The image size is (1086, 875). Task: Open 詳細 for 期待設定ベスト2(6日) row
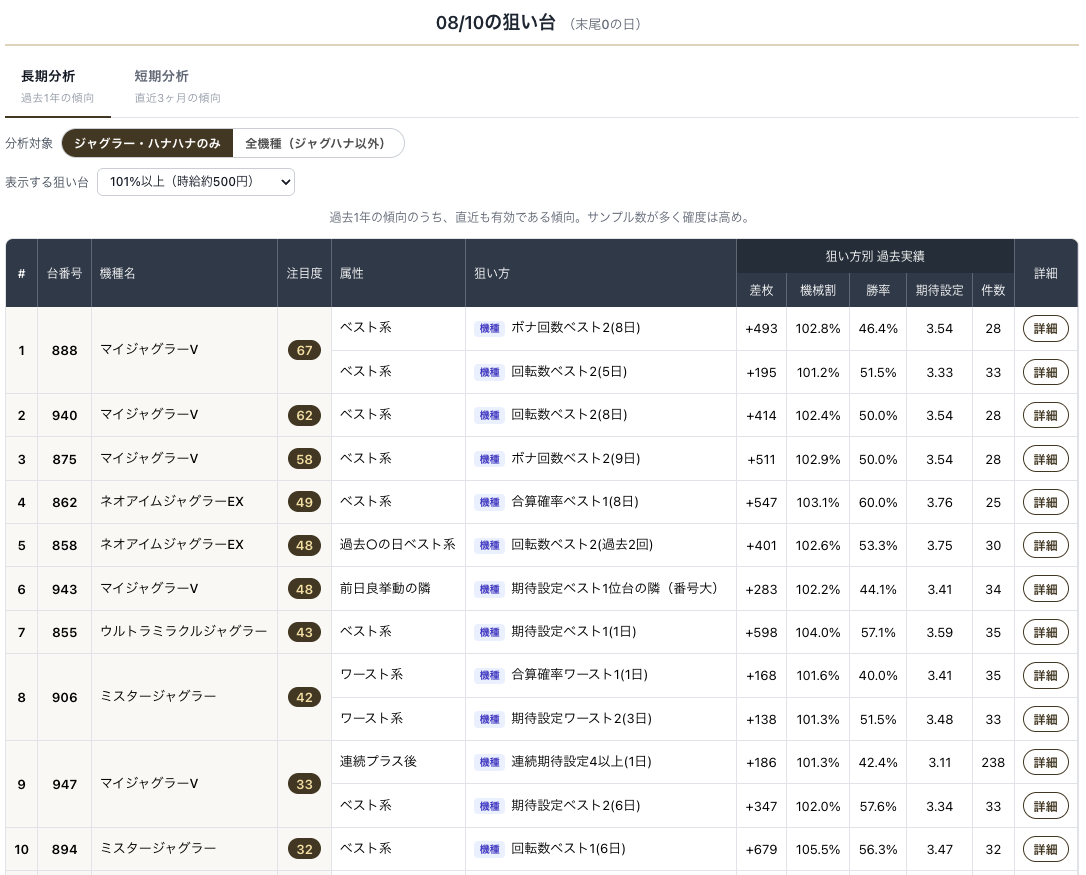1045,806
